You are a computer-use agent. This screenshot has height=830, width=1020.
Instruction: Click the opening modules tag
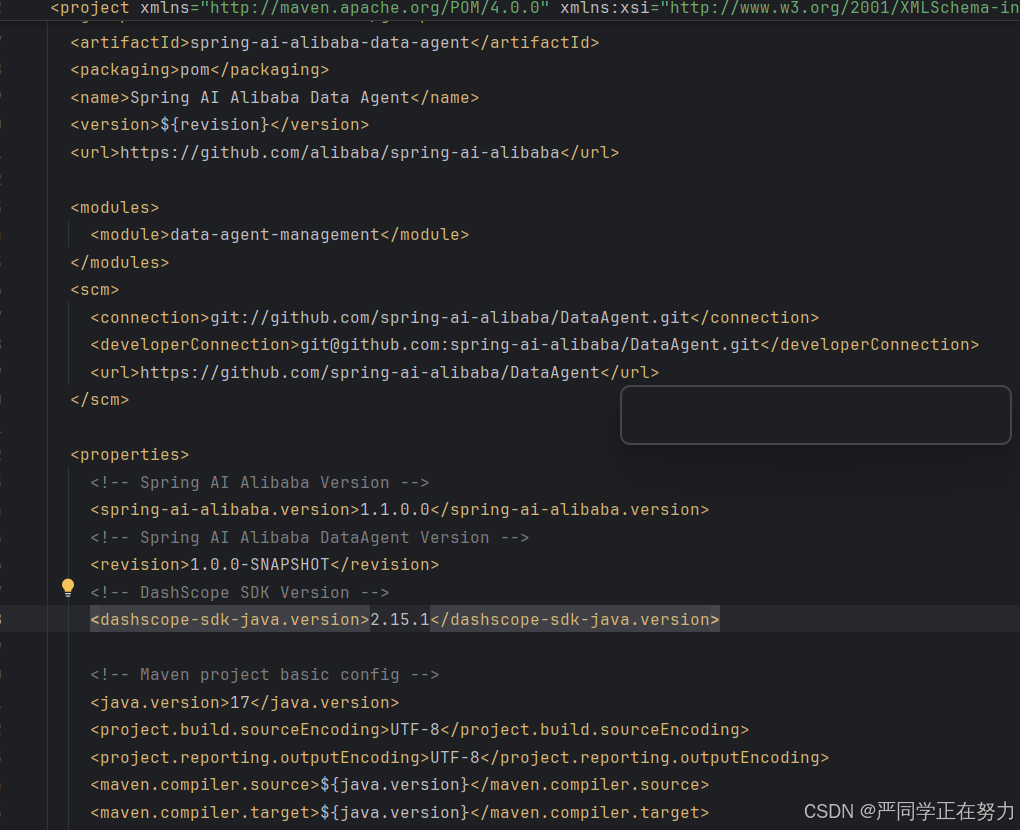pyautogui.click(x=114, y=208)
